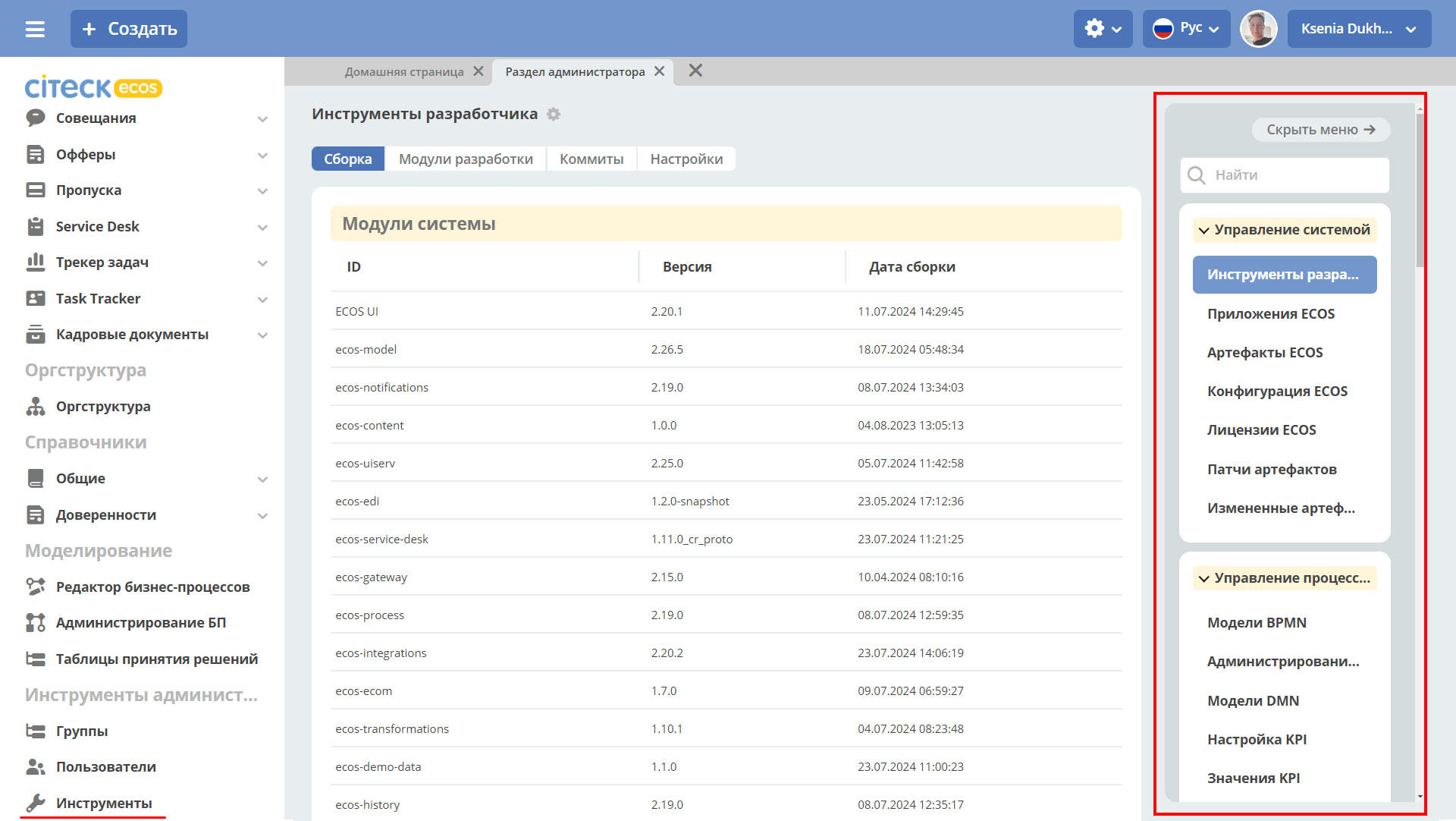Open Лицензии ECOS

coord(1262,429)
